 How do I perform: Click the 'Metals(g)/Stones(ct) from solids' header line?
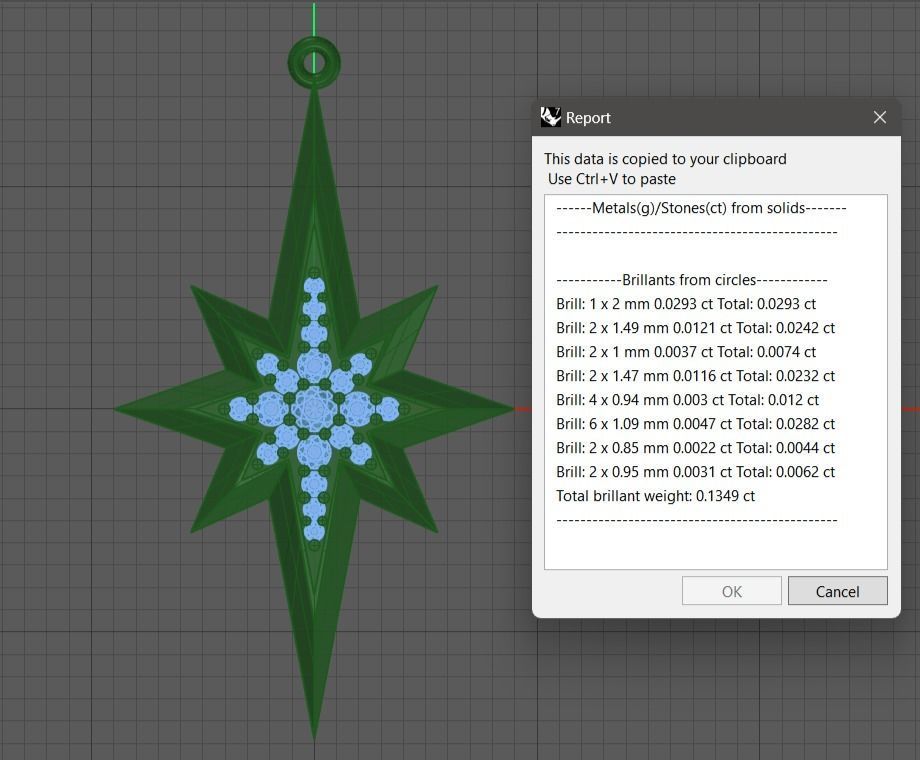701,208
